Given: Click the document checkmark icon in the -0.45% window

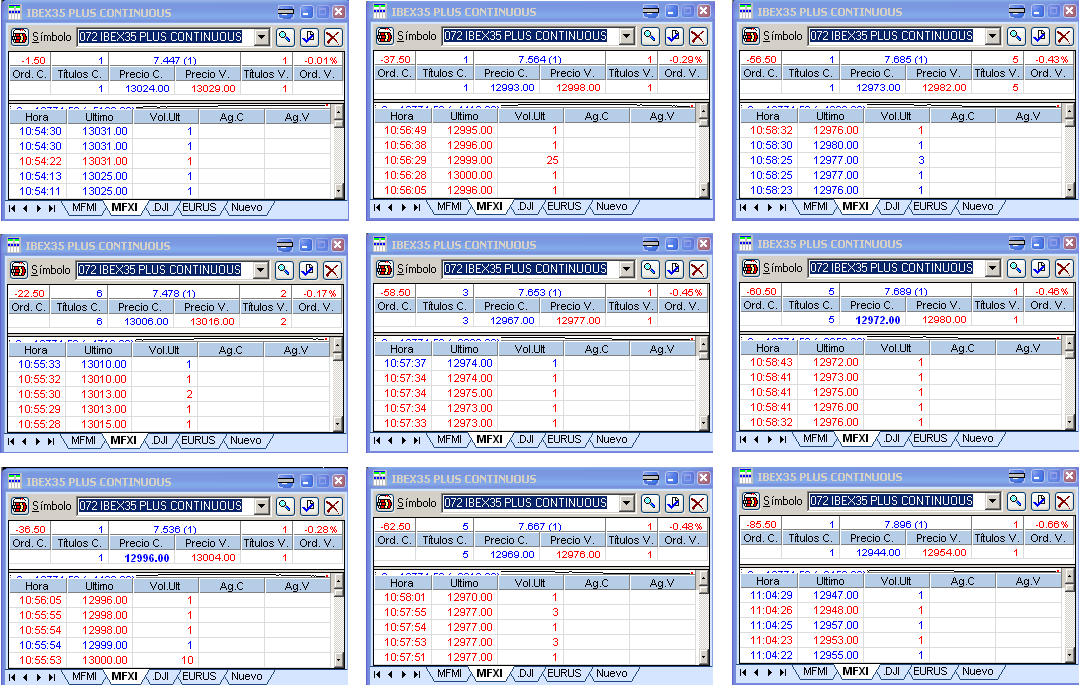Looking at the screenshot, I should [x=674, y=269].
